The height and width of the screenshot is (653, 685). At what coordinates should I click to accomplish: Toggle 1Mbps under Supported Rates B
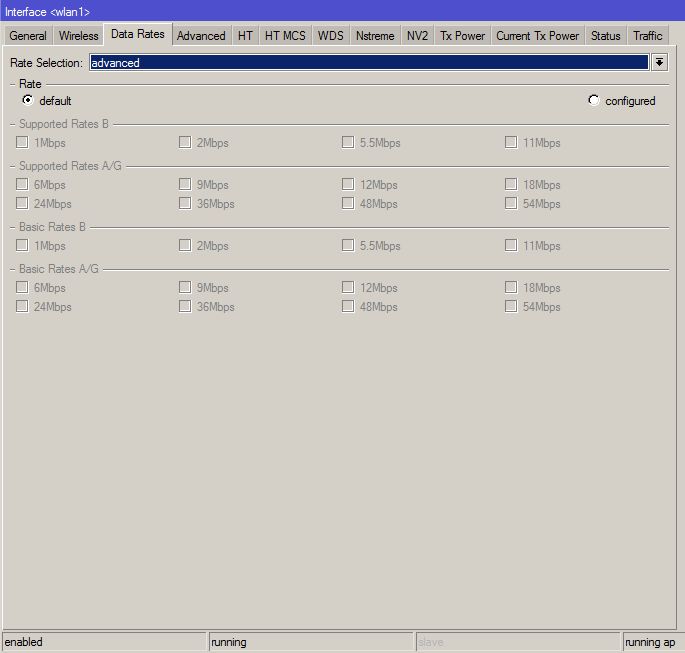click(22, 142)
